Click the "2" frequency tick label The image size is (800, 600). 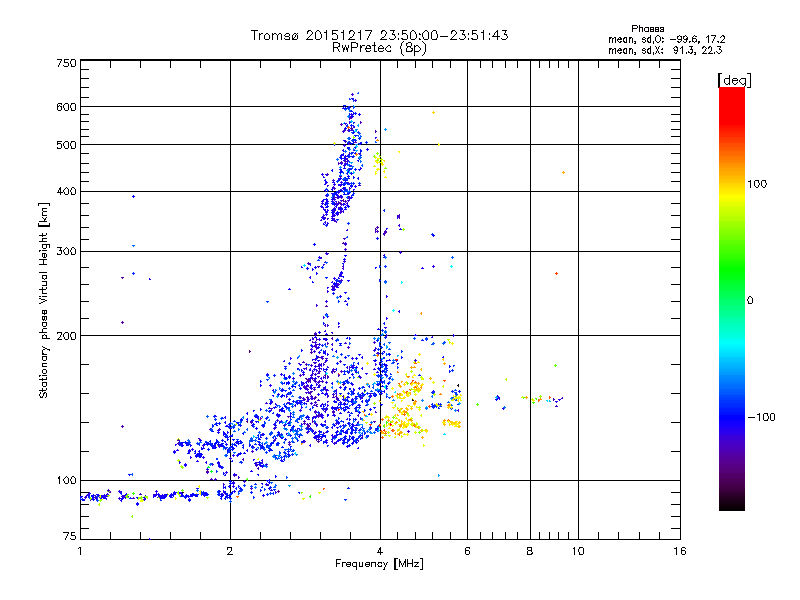coord(230,551)
